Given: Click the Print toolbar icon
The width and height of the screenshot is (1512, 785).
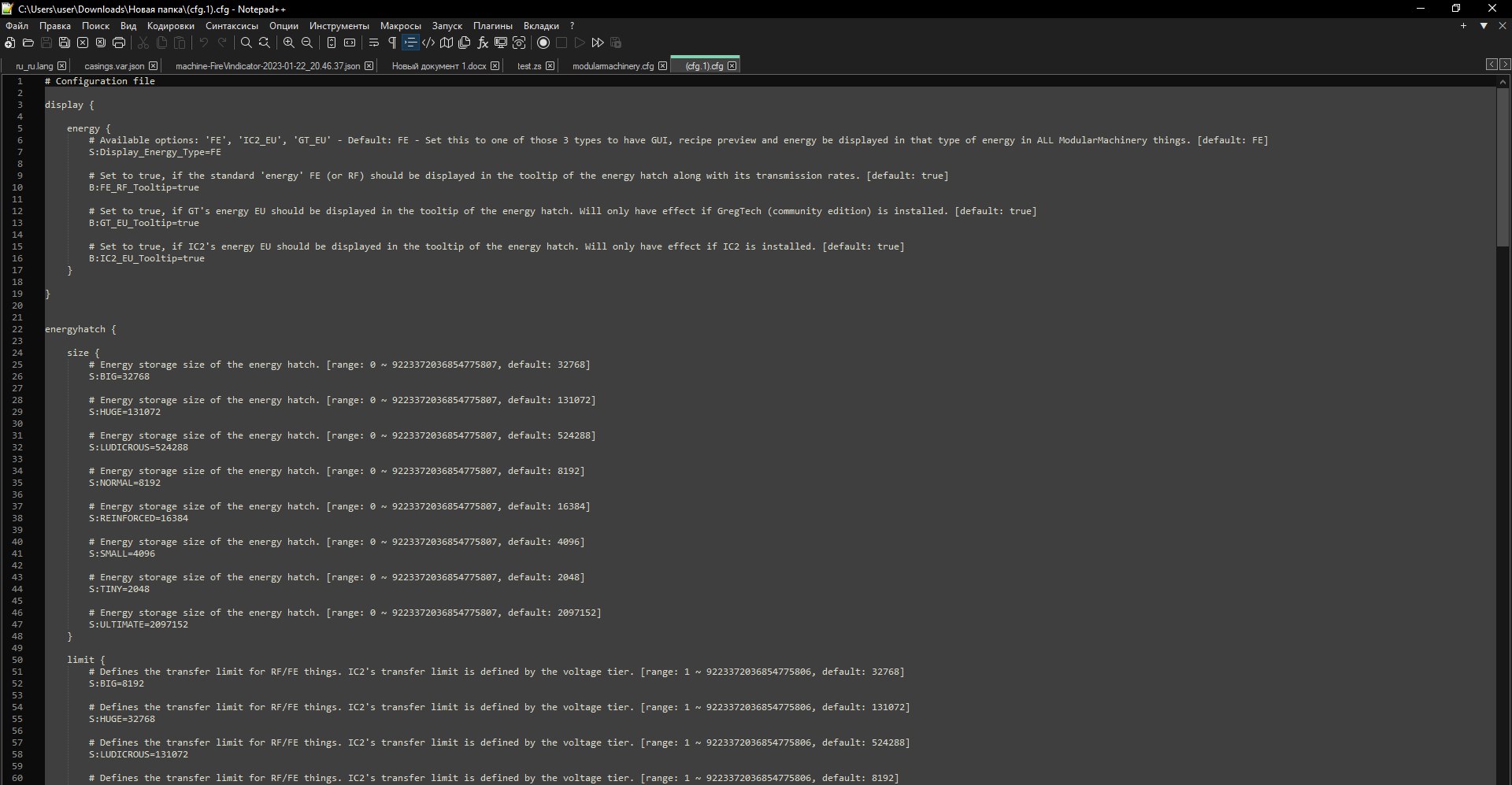Looking at the screenshot, I should 119,43.
